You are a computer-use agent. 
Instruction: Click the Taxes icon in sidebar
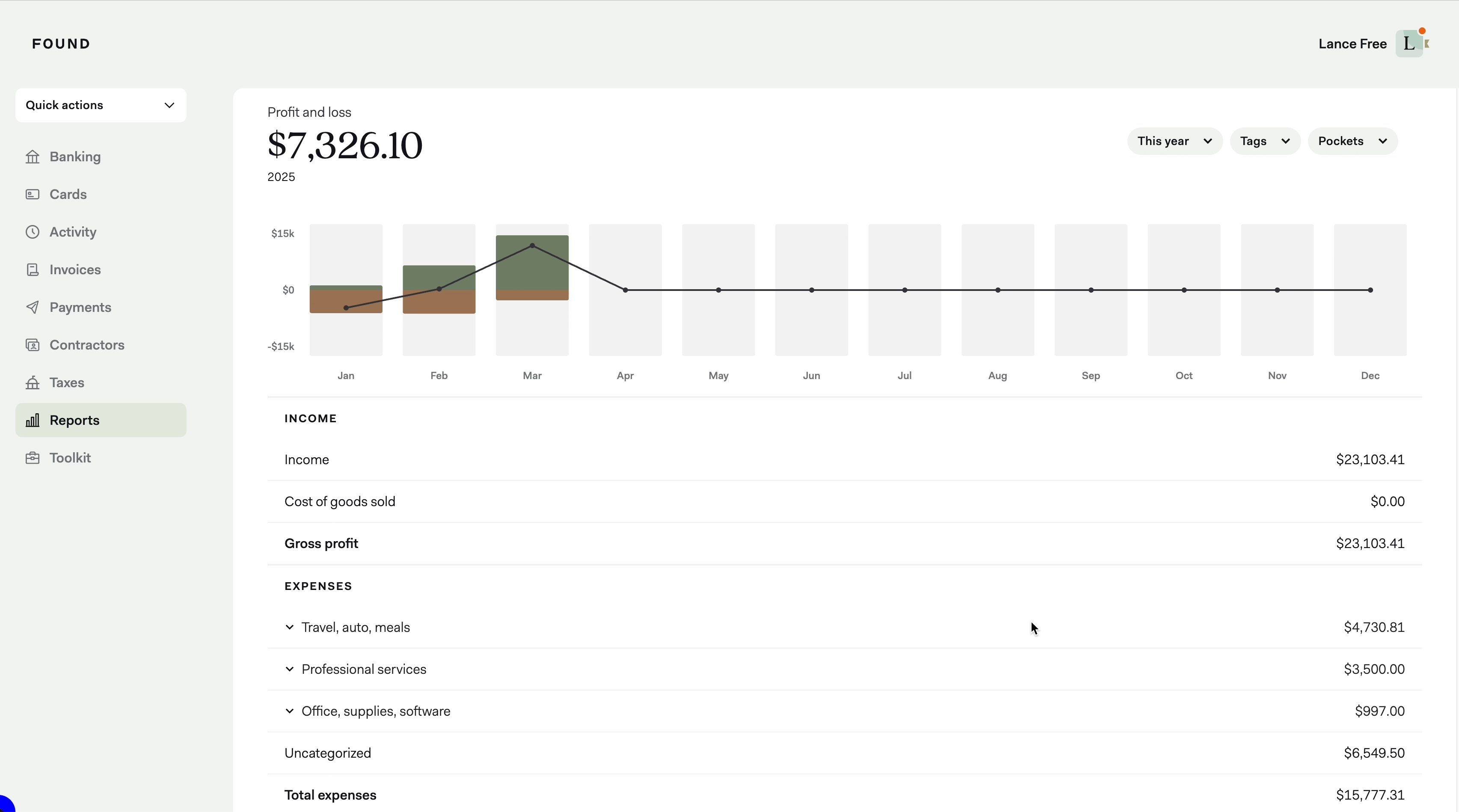tap(32, 383)
